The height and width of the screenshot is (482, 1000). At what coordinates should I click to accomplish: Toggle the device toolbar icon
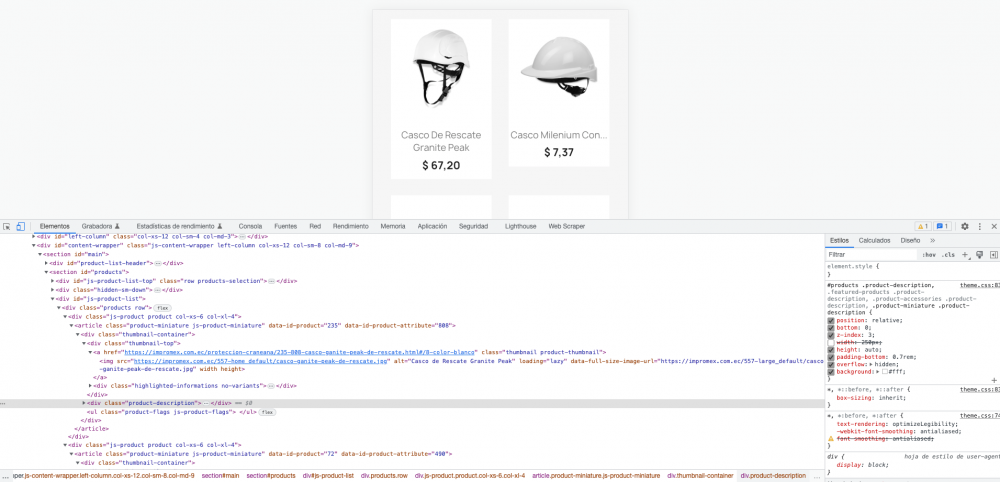pos(20,226)
